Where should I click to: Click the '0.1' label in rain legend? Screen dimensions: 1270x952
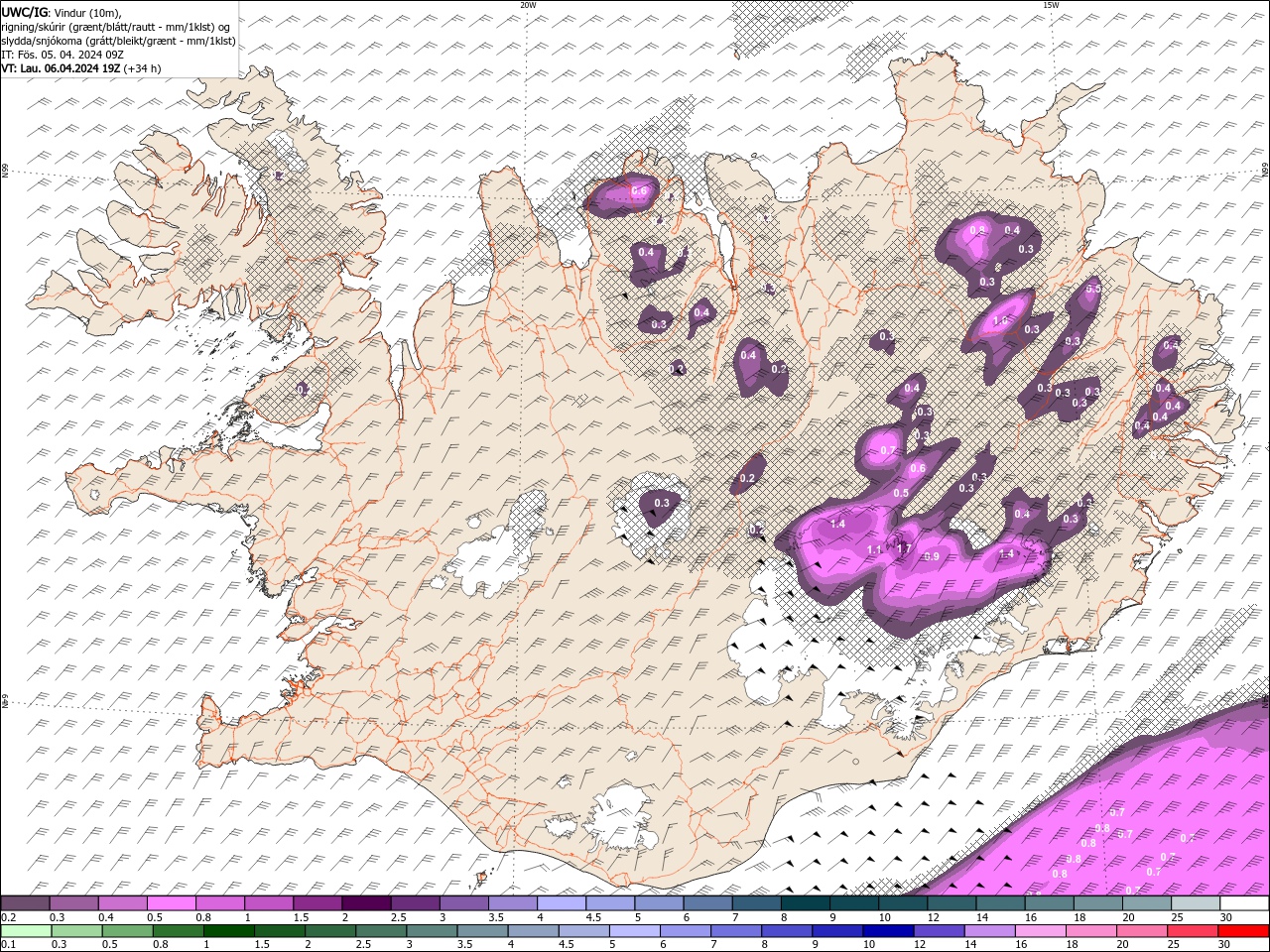8,944
